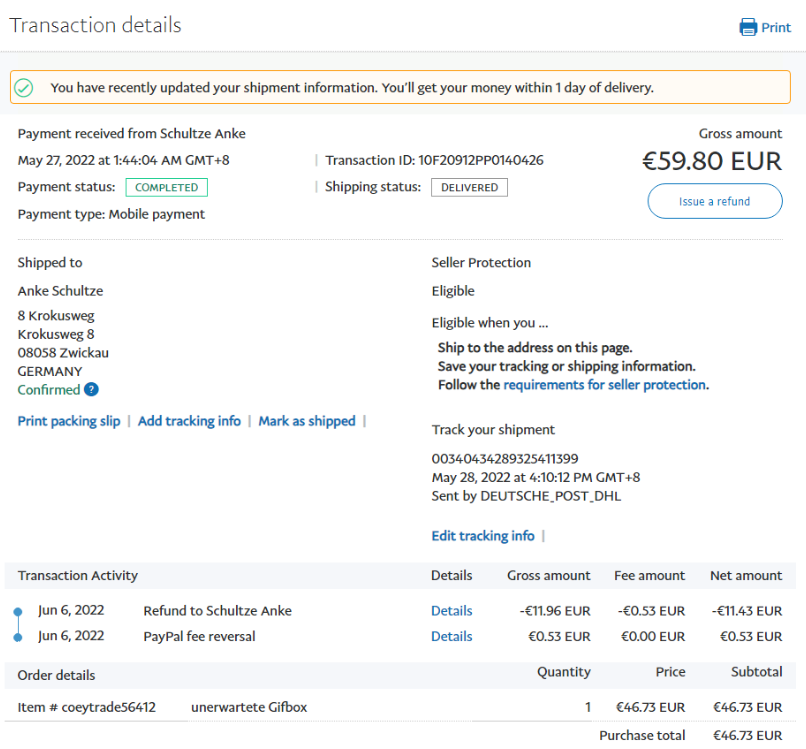Screen dimensions: 806x749
Task: Click the timeline dot for PayPal fee reversal
Action: coord(18,637)
